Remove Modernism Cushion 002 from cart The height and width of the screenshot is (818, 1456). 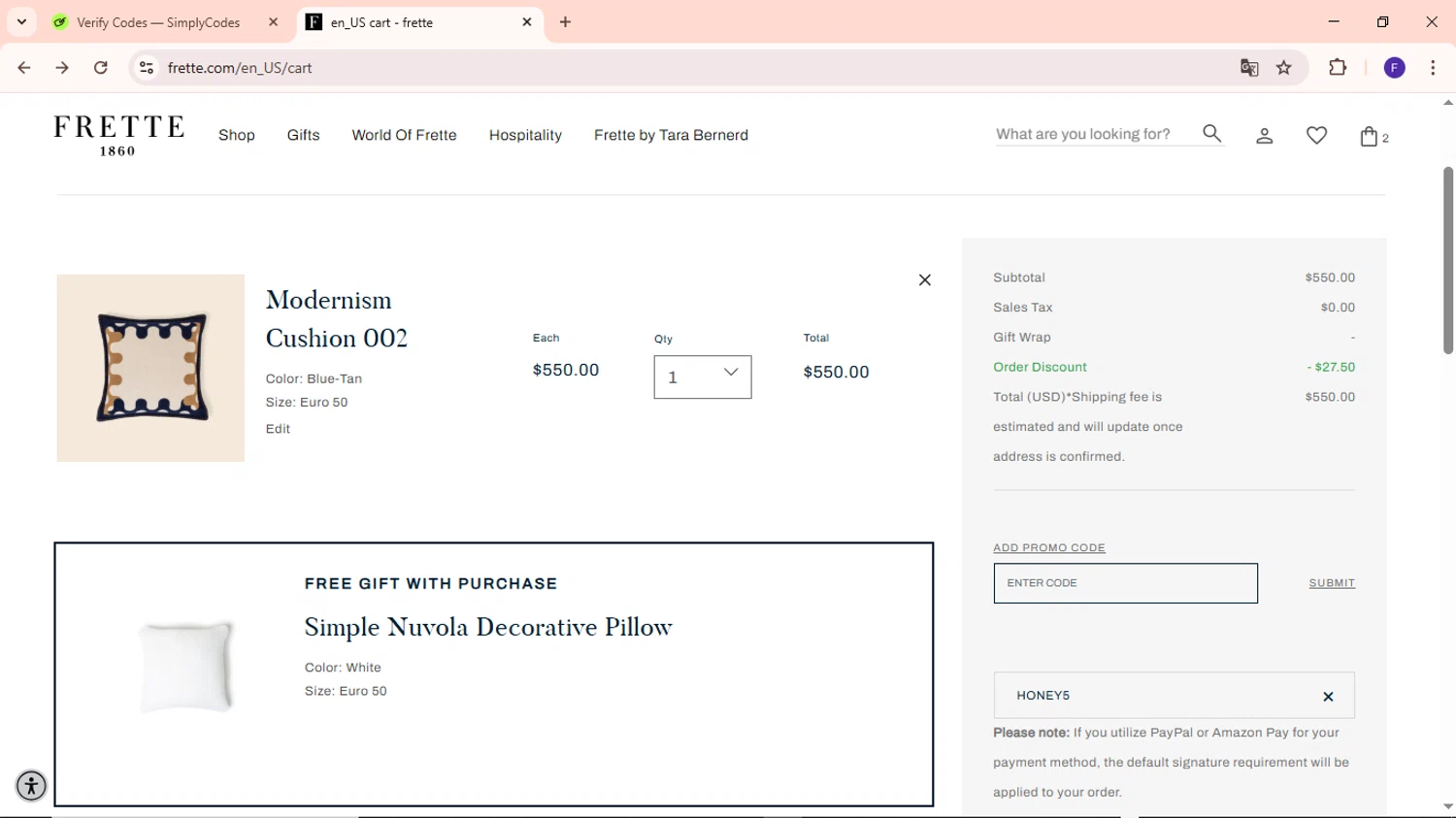tap(924, 280)
